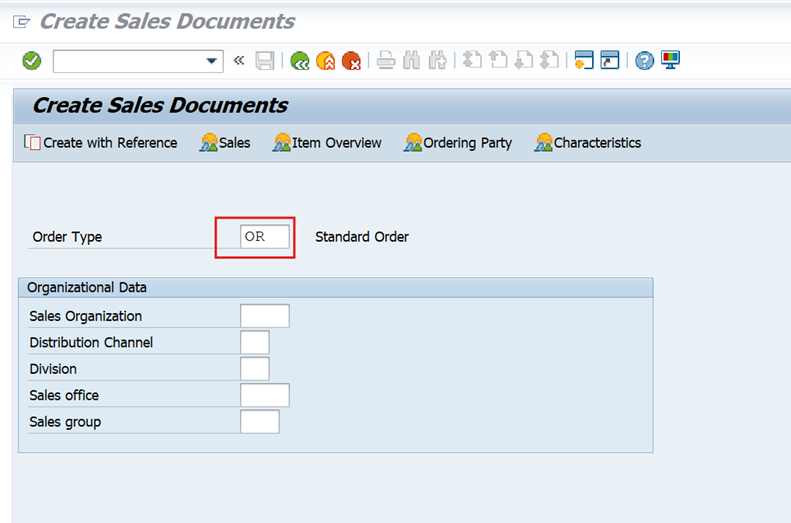Image resolution: width=791 pixels, height=523 pixels.
Task: Click the Generate Shortcut icon
Action: pyautogui.click(x=609, y=60)
